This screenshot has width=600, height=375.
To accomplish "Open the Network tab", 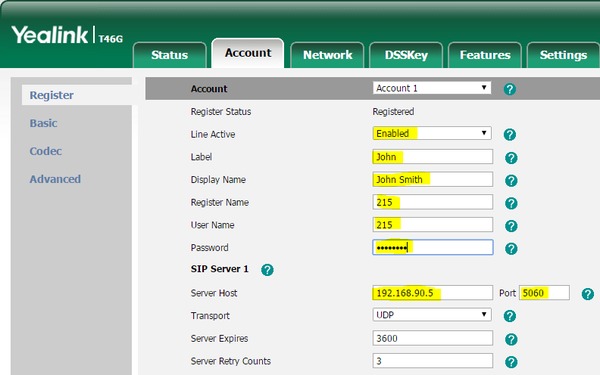I will tap(328, 55).
